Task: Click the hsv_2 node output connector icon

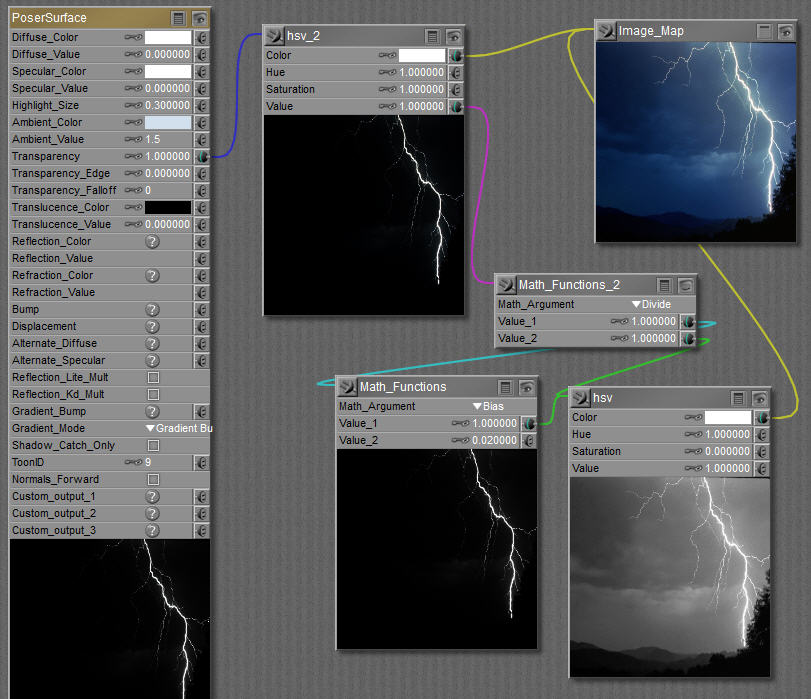Action: pos(275,35)
